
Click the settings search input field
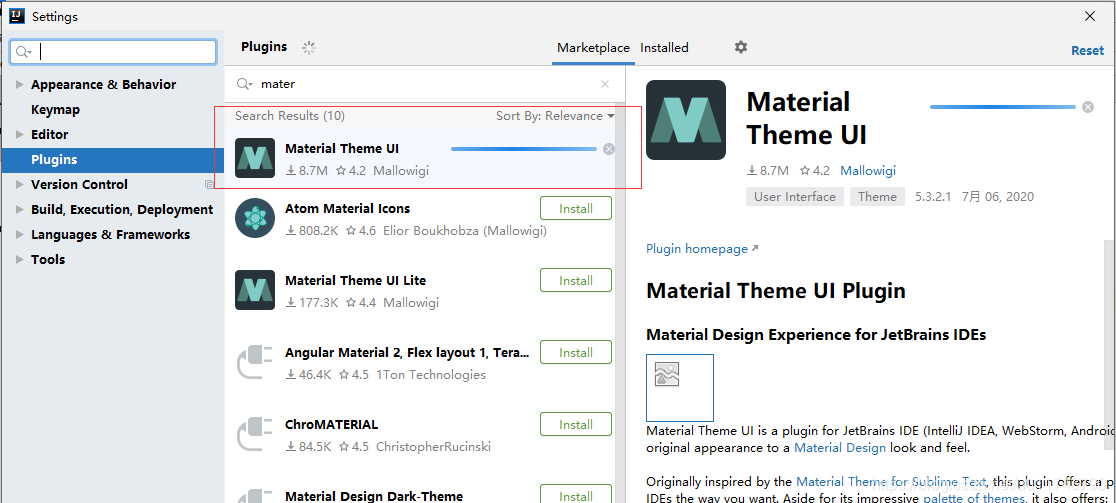(x=113, y=52)
